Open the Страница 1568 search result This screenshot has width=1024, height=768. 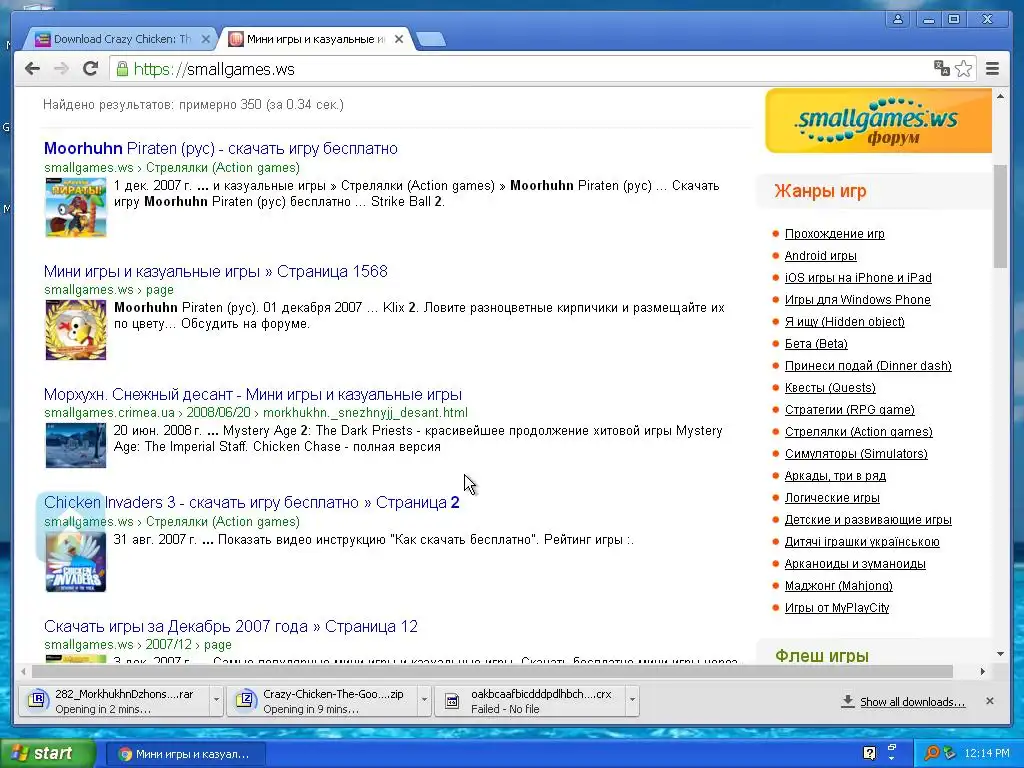(x=216, y=271)
